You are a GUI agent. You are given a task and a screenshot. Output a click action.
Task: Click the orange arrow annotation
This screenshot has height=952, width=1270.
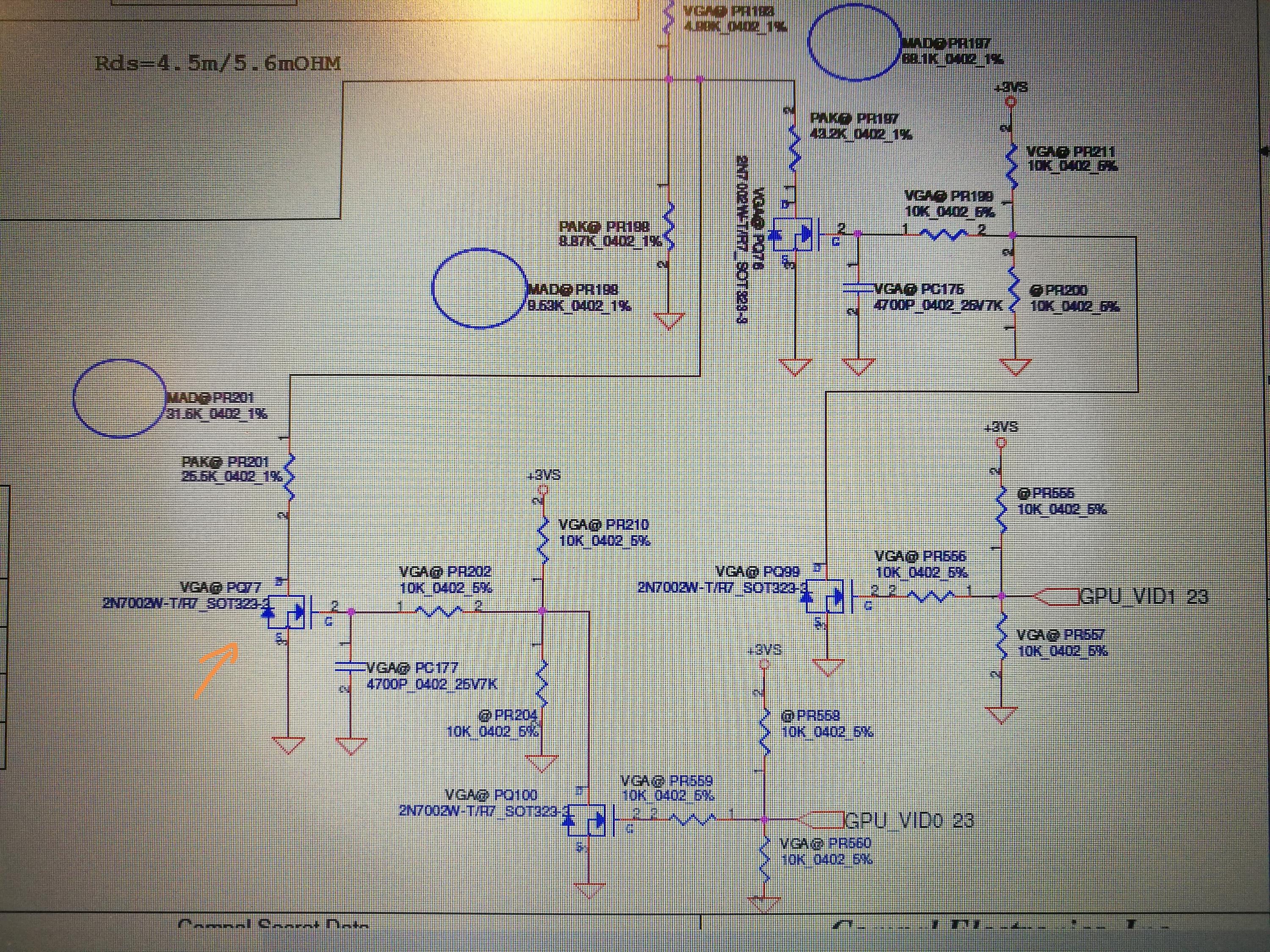tap(216, 670)
